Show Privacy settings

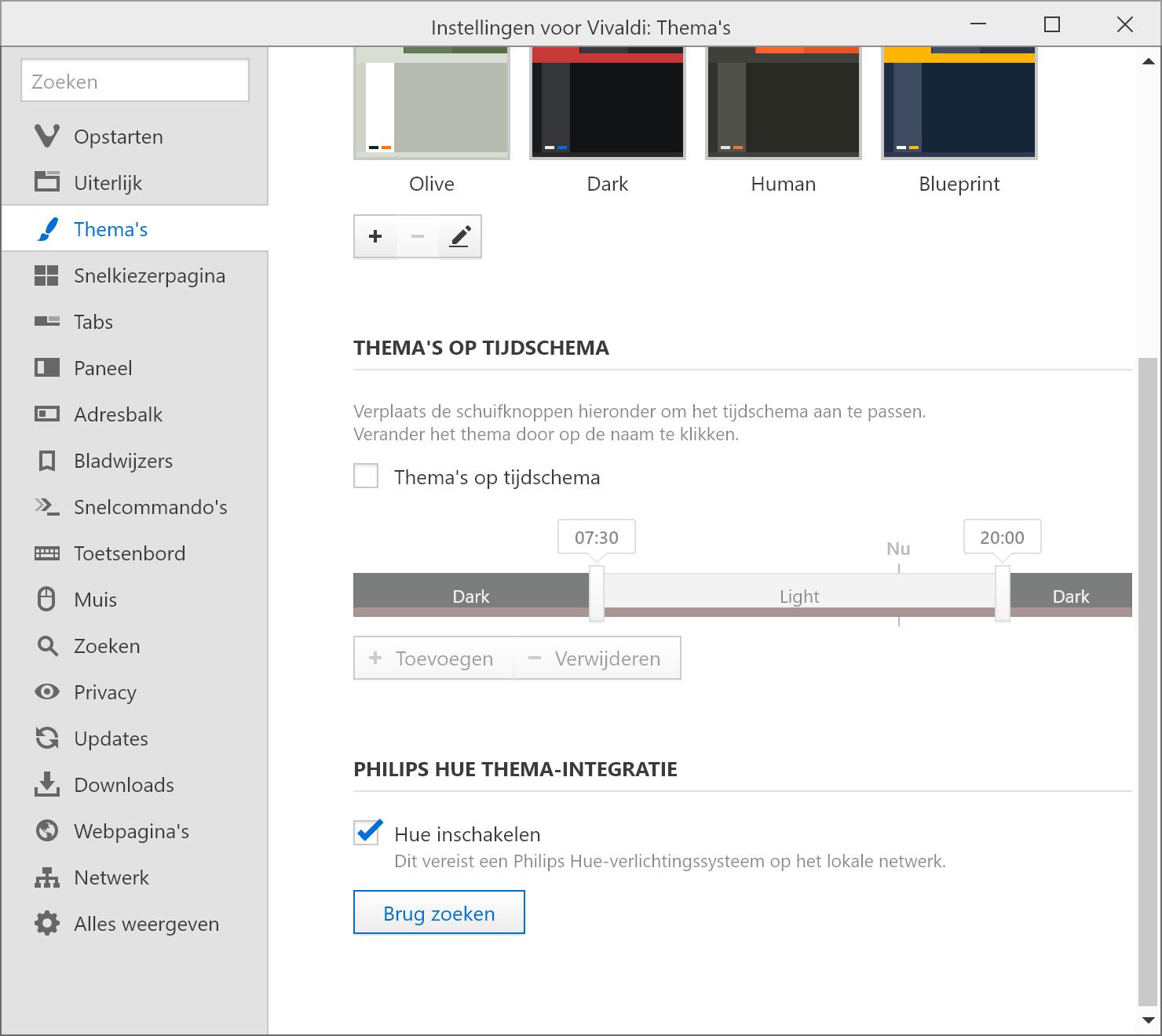(135, 692)
